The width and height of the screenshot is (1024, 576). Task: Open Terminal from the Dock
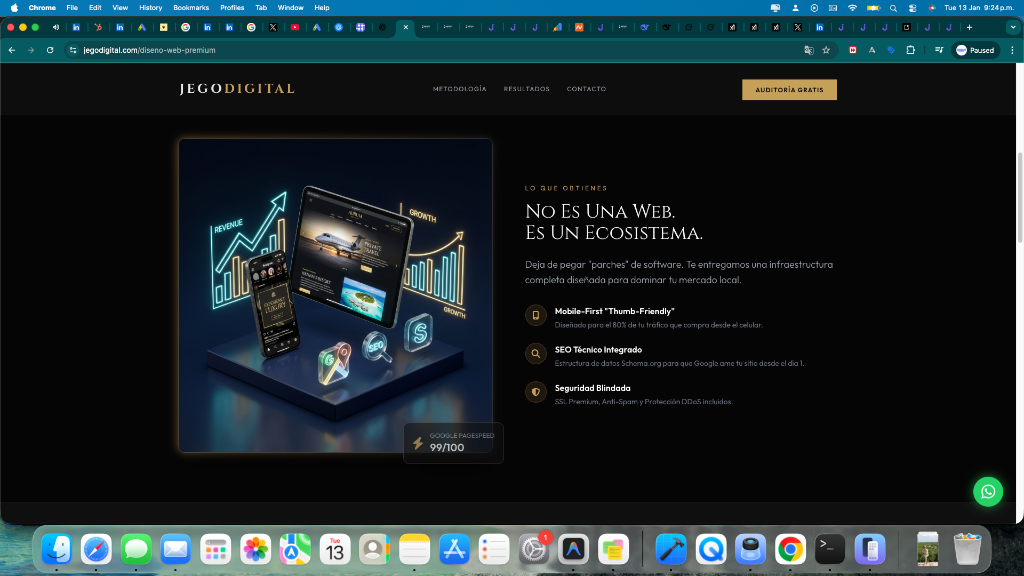828,549
